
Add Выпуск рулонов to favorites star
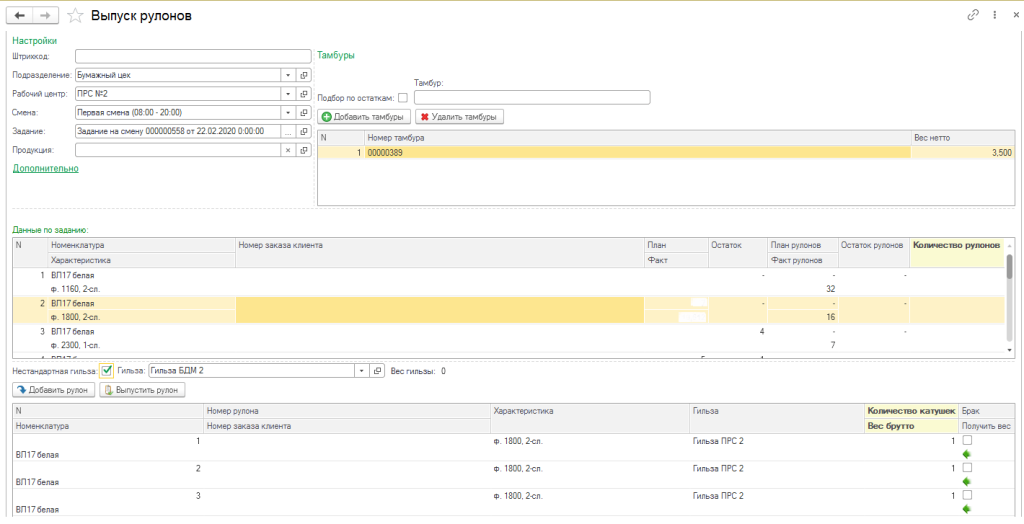76,16
